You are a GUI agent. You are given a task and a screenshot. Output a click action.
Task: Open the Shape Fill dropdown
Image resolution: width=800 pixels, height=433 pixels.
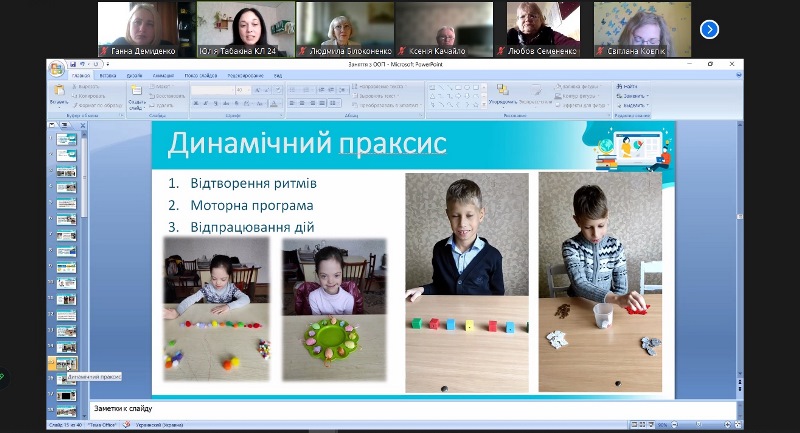click(x=575, y=87)
